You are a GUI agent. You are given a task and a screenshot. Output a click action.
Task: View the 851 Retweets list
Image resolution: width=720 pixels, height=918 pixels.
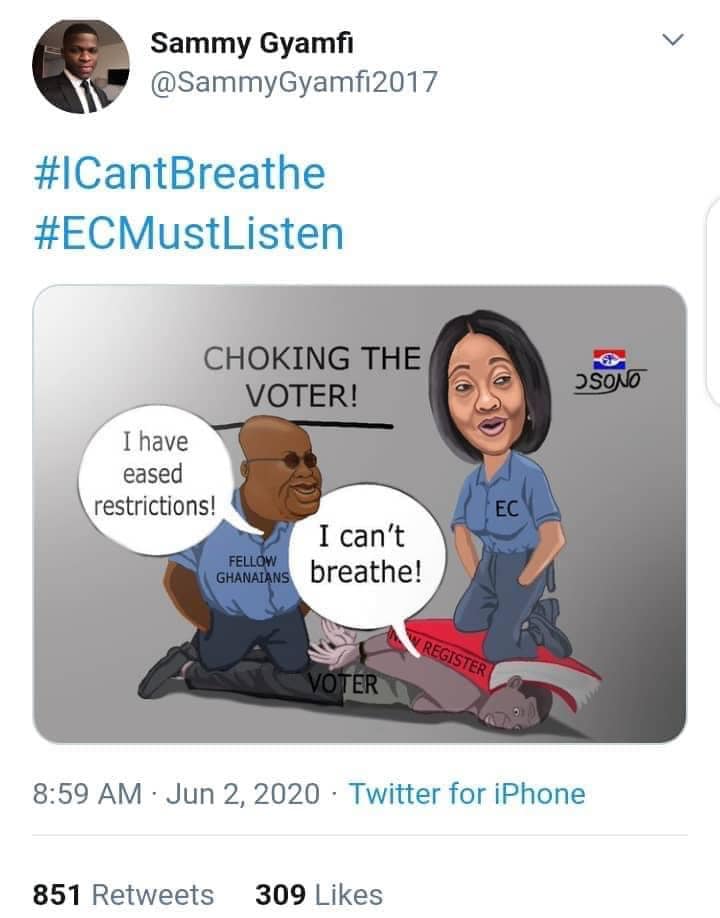click(123, 895)
